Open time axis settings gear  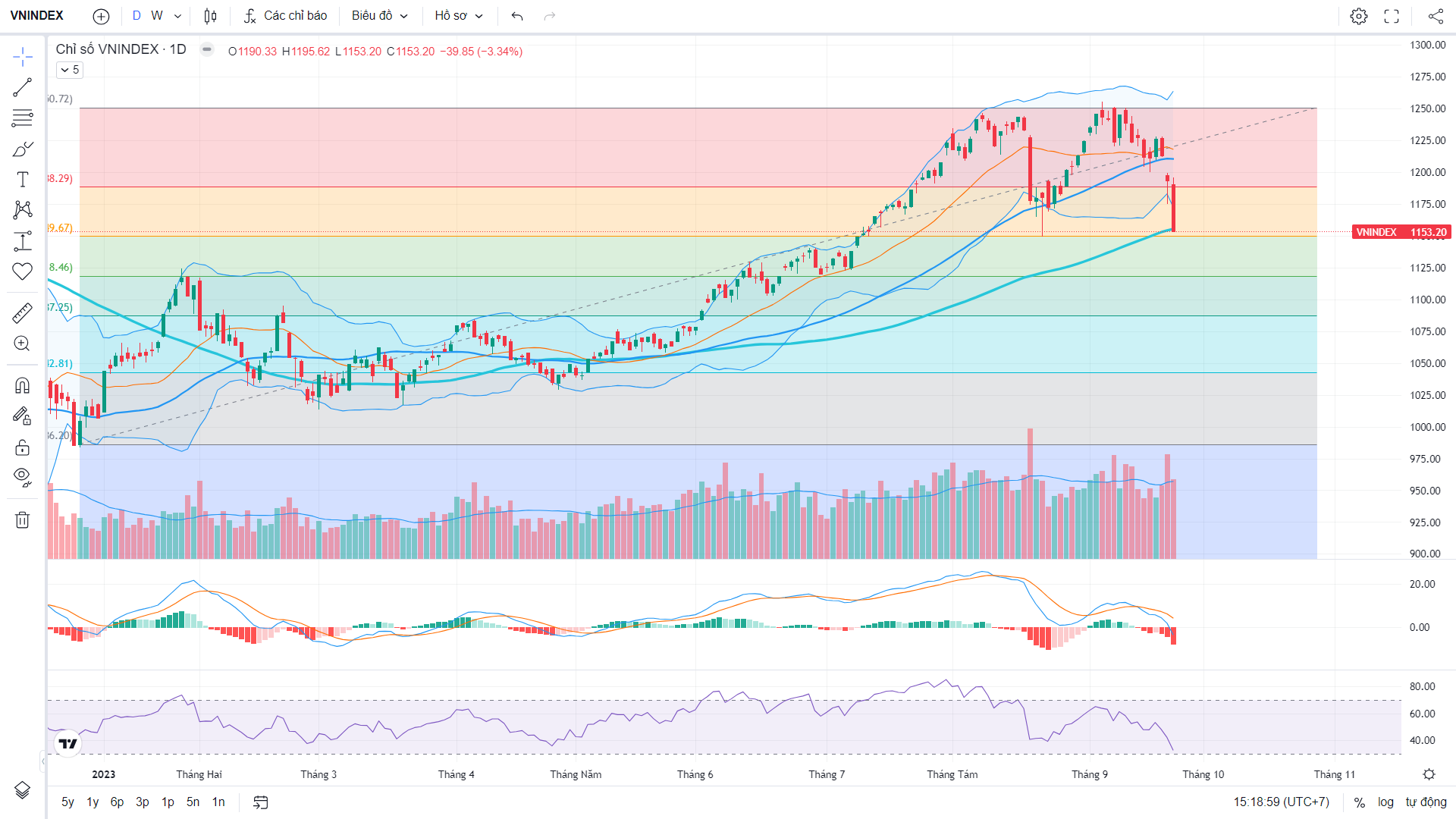click(1429, 774)
